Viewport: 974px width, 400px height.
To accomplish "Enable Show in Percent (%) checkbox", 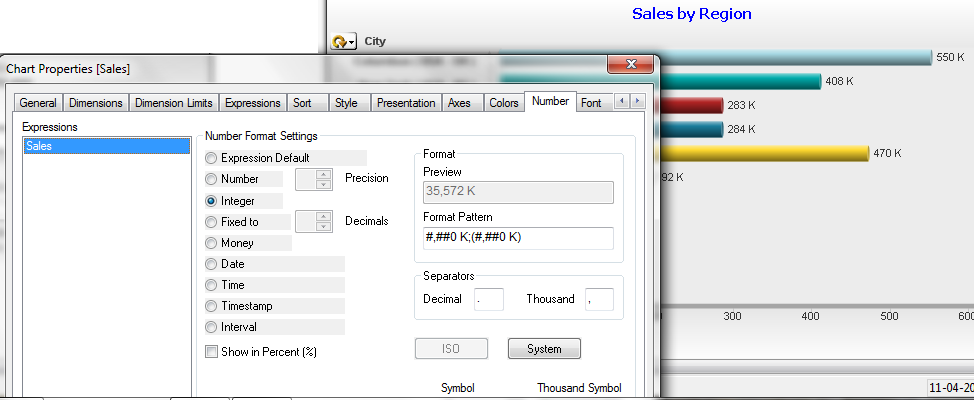I will click(x=211, y=352).
